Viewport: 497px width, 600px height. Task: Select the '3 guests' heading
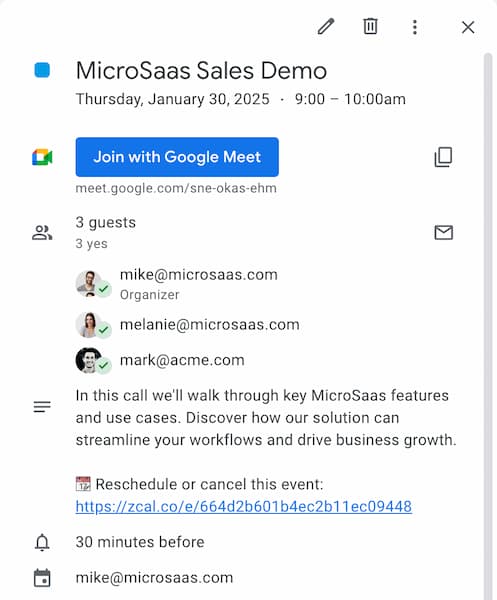(x=106, y=222)
